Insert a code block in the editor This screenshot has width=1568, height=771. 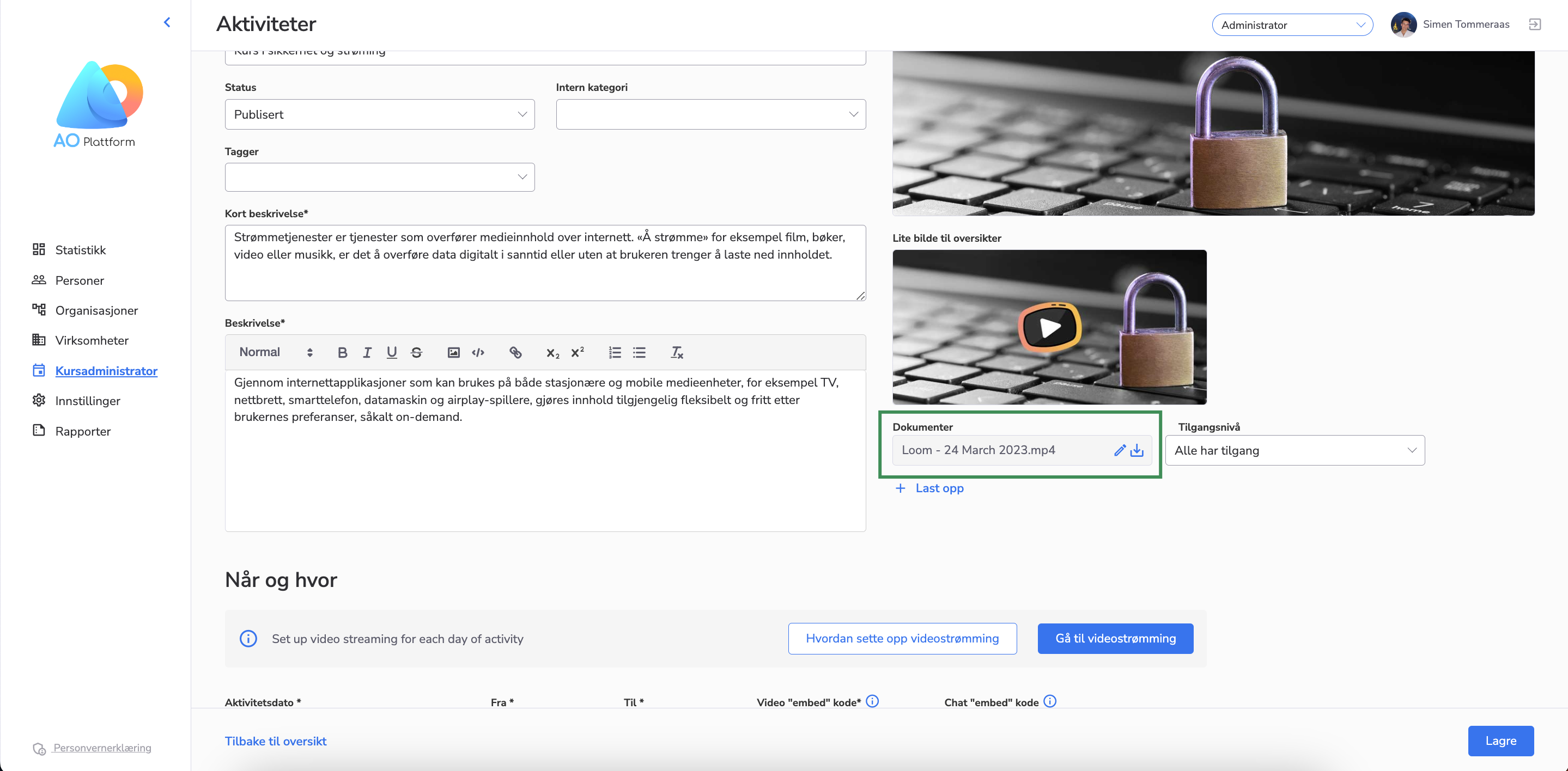[478, 352]
